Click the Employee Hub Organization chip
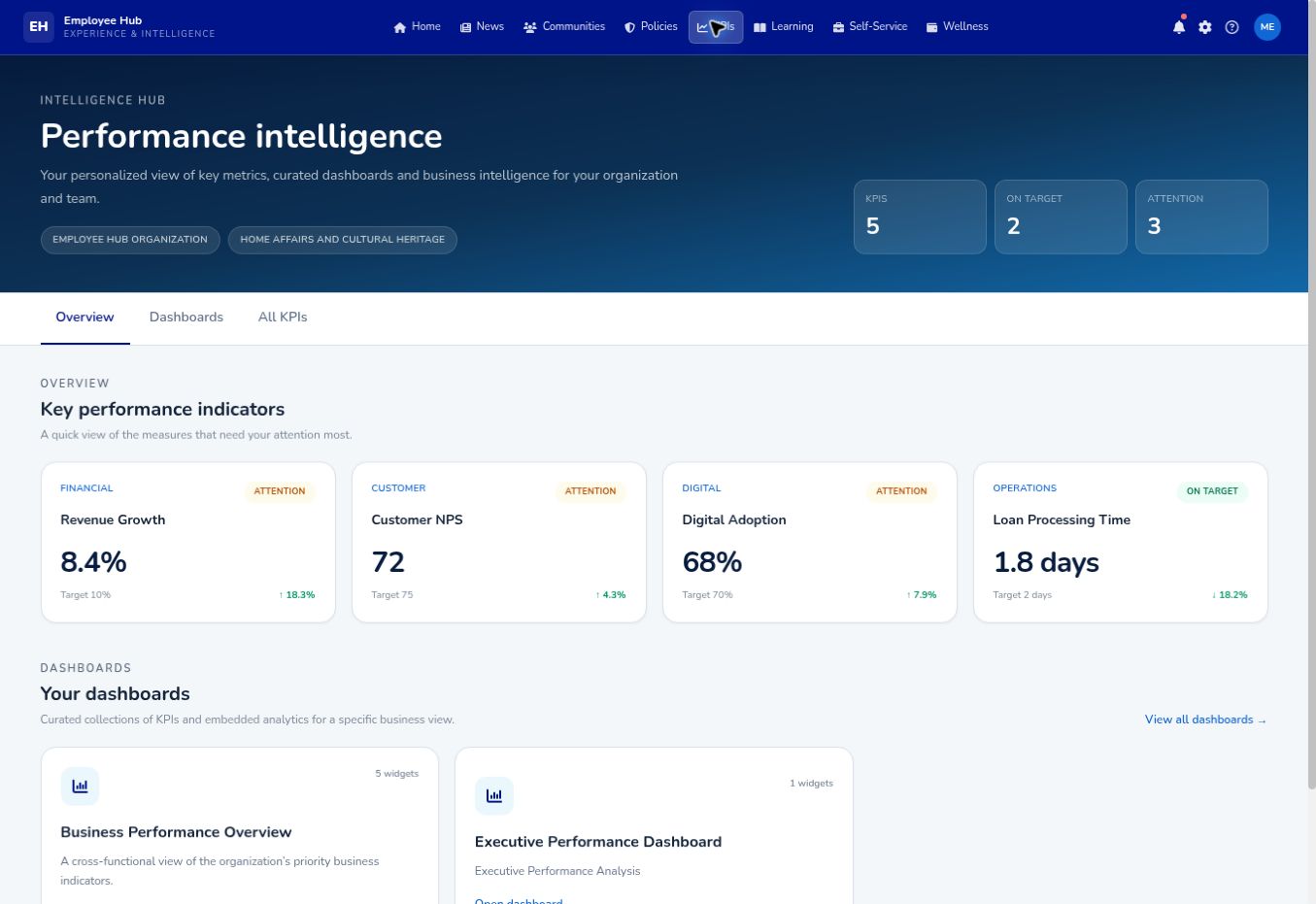This screenshot has height=904, width=1316. coord(130,240)
